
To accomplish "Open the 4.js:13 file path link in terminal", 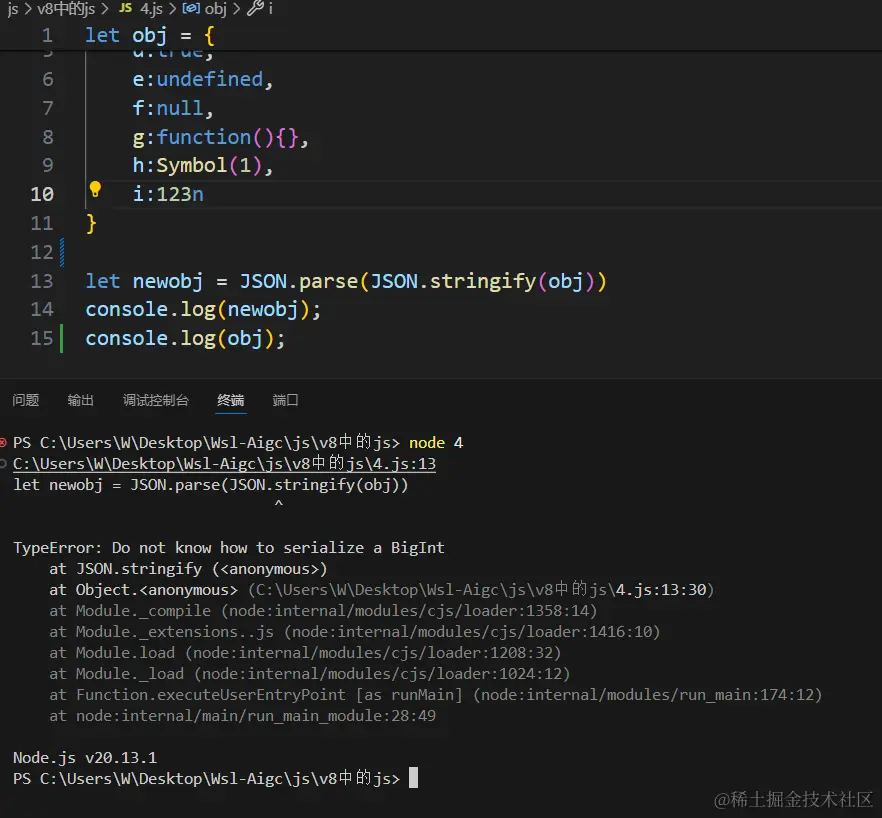I will [224, 464].
